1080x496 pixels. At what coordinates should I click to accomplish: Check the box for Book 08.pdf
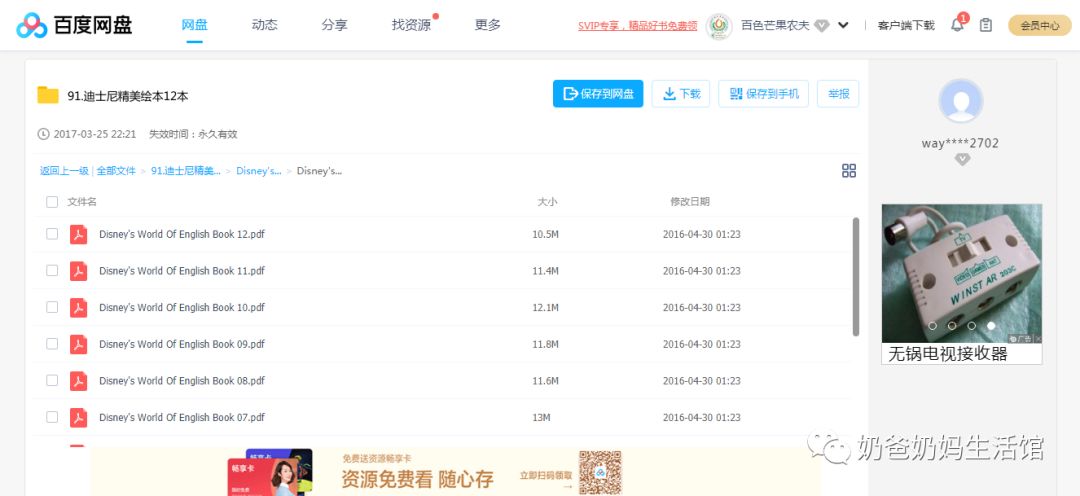(x=52, y=380)
